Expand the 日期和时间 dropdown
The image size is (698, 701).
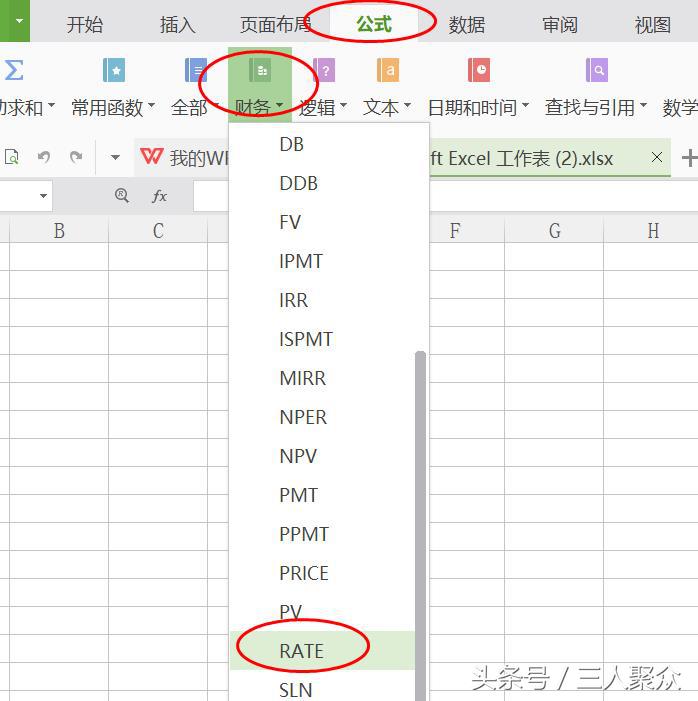pyautogui.click(x=525, y=106)
